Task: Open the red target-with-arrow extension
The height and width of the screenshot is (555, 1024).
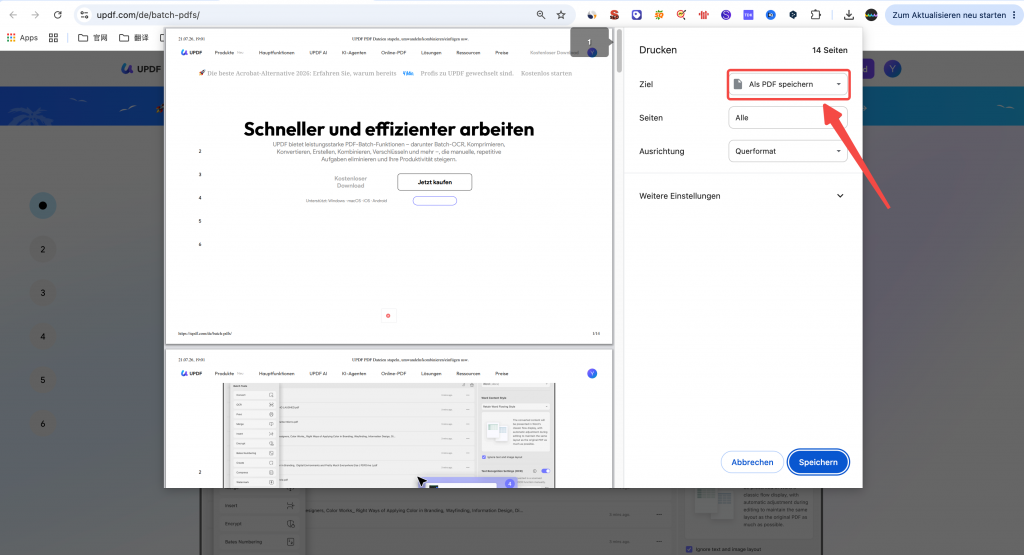Action: (681, 14)
